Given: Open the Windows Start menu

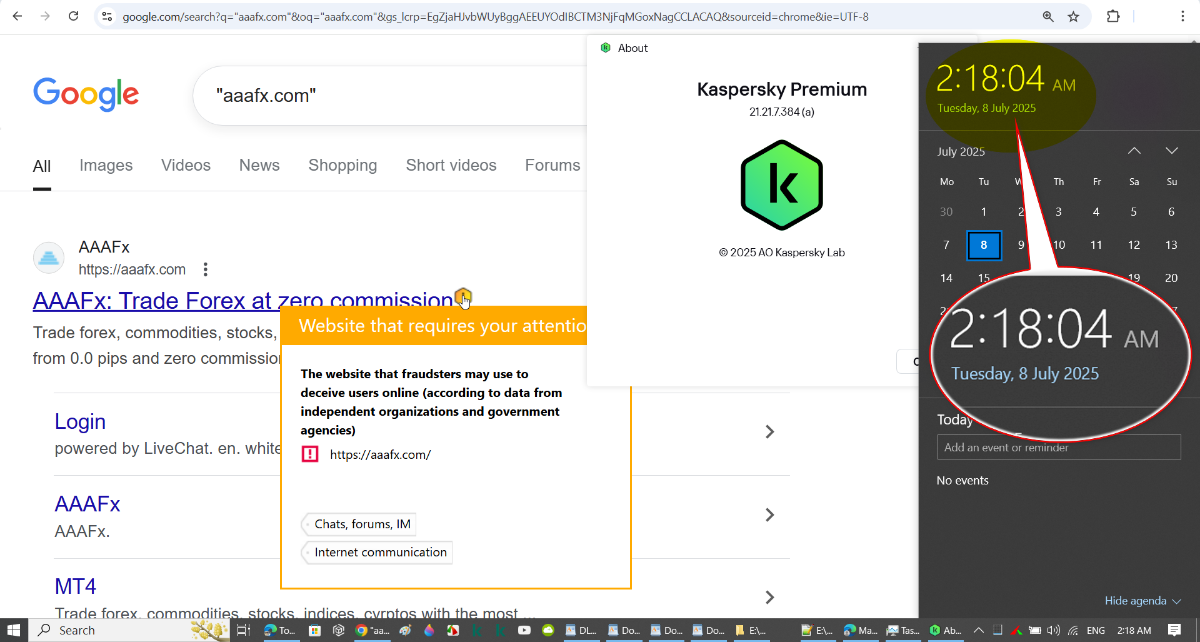Looking at the screenshot, I should pyautogui.click(x=14, y=630).
